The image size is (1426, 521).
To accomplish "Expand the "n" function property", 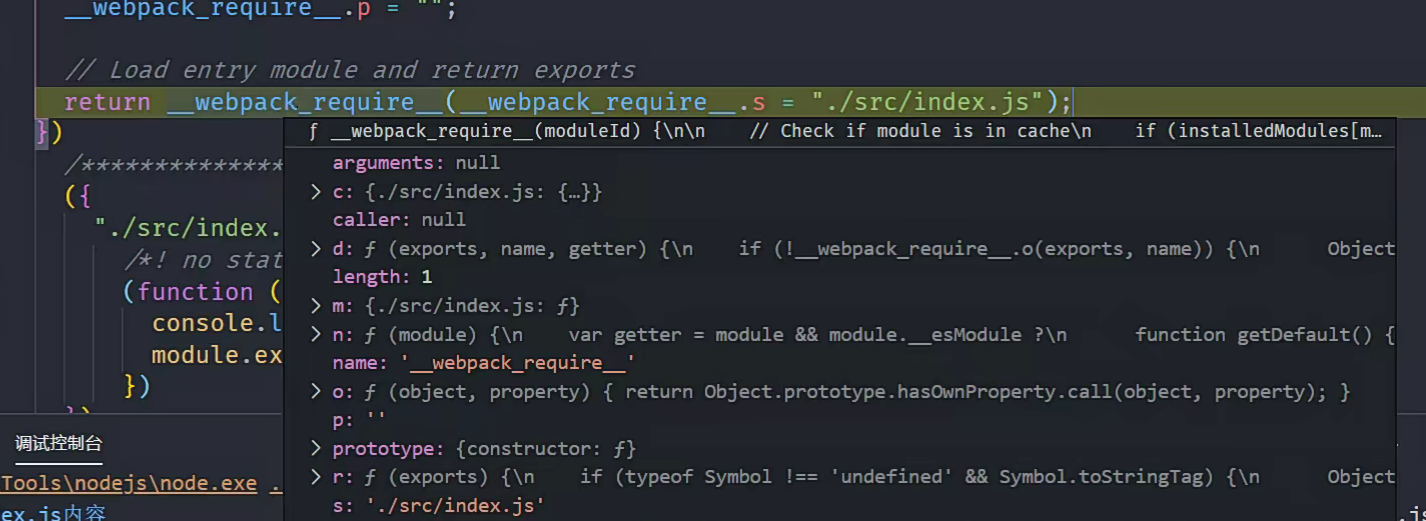I will click(x=316, y=334).
